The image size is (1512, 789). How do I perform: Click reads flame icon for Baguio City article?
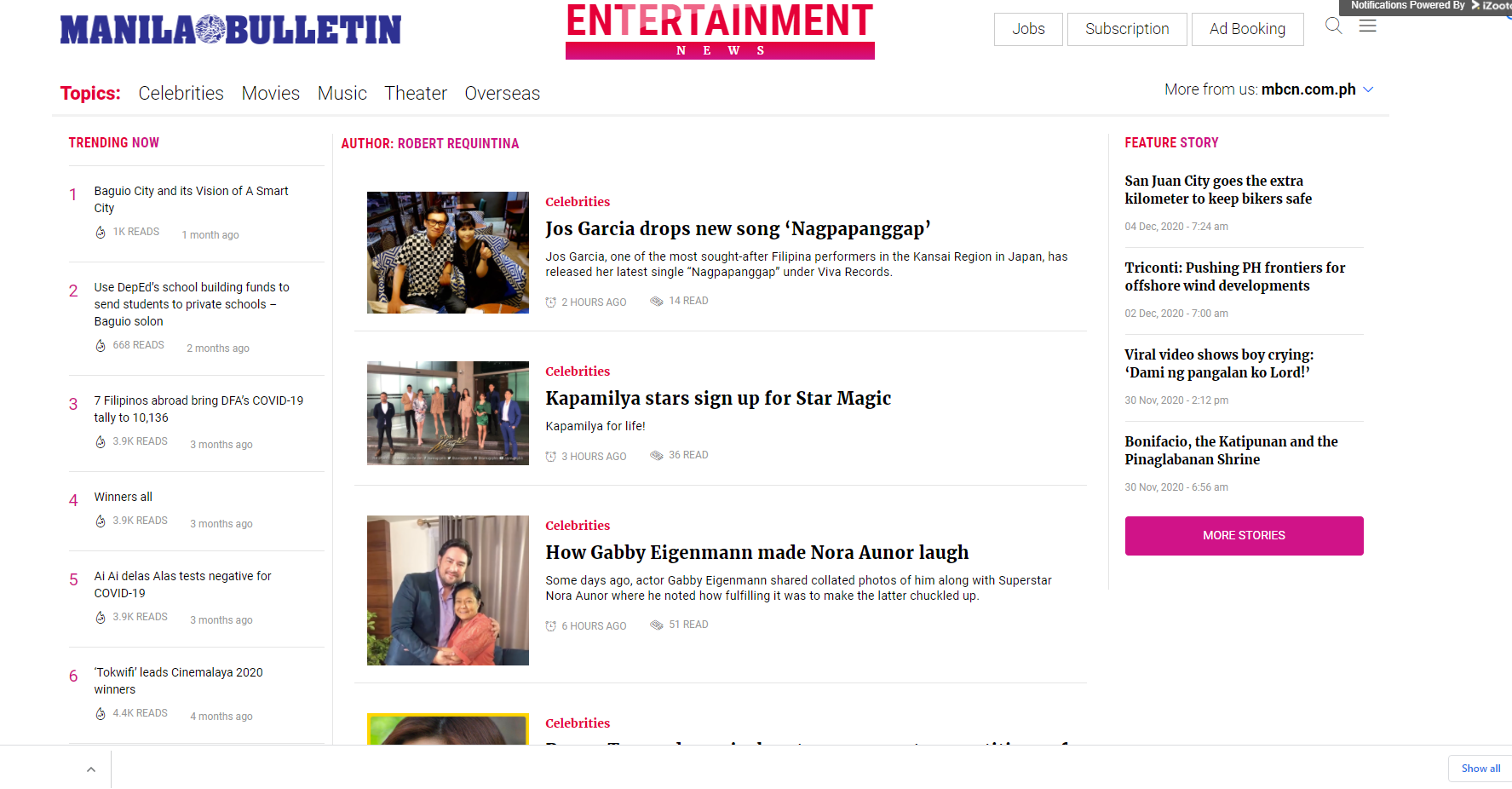click(x=101, y=233)
